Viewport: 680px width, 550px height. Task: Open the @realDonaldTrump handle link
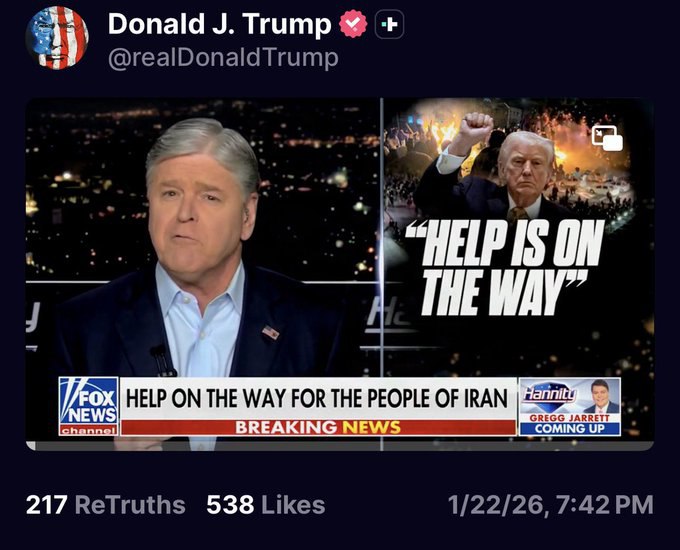coord(223,58)
